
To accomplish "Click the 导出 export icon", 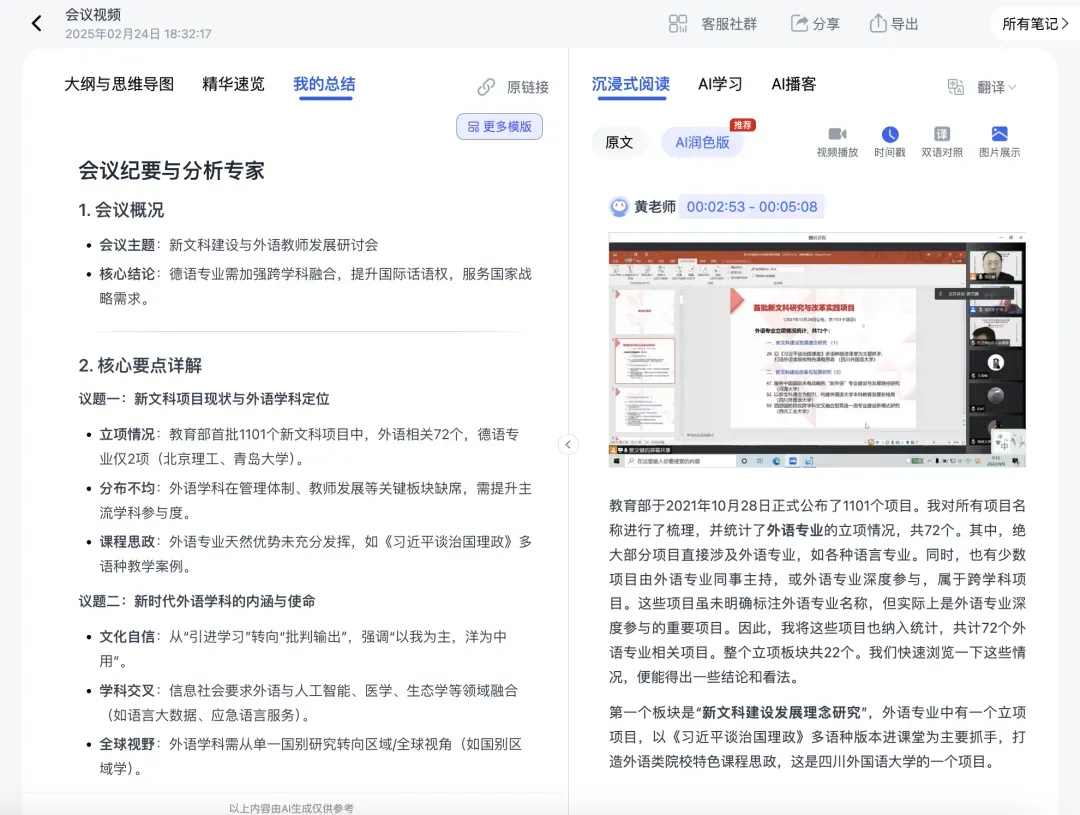I will [878, 23].
